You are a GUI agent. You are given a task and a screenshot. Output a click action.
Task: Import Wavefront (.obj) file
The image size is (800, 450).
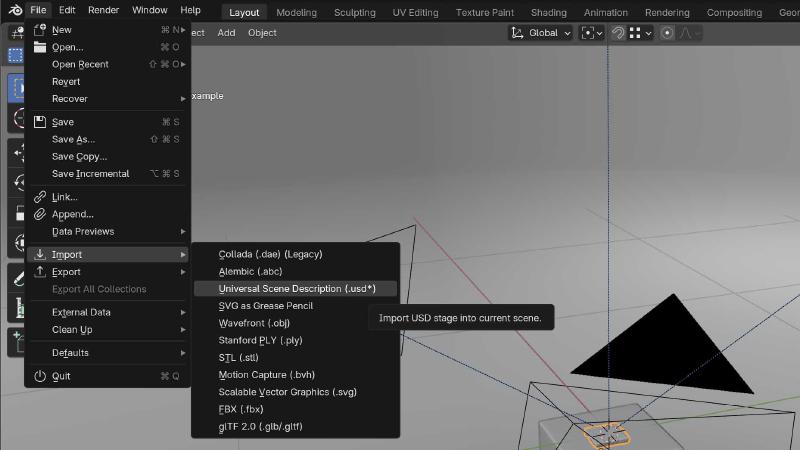tap(295, 323)
